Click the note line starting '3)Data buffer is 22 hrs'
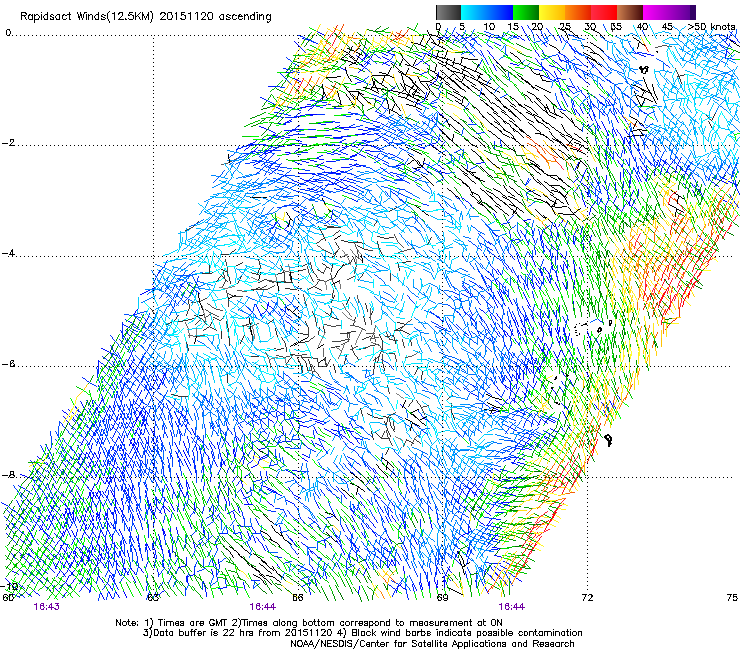The image size is (740, 650). coord(362,633)
